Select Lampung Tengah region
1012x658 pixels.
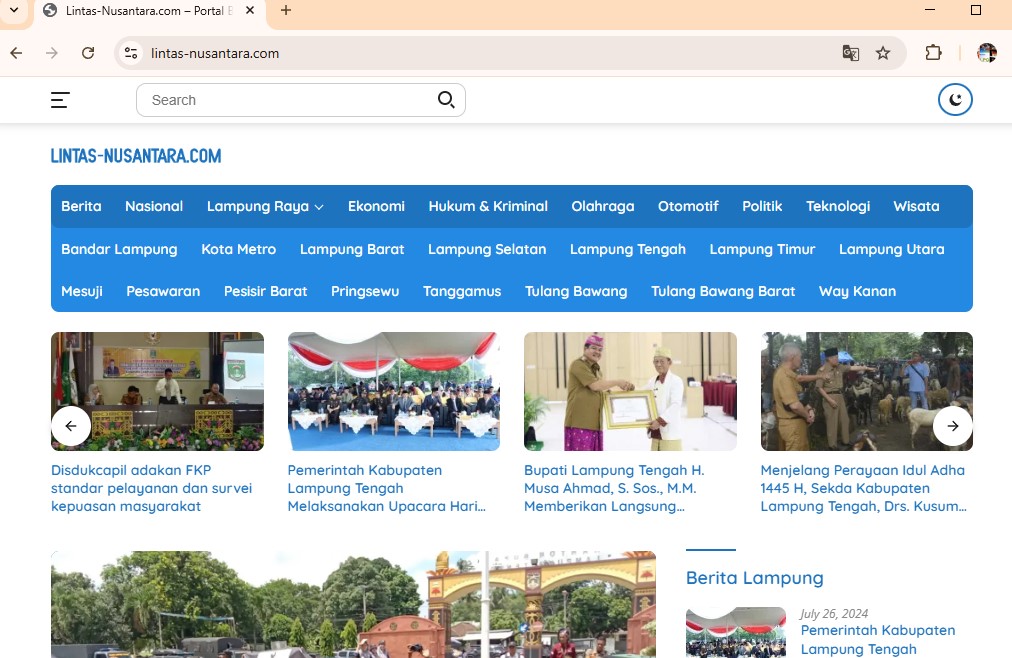[x=628, y=249]
